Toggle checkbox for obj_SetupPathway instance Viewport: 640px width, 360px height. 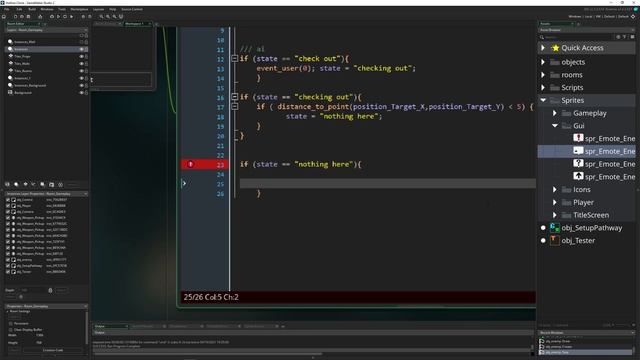[x=8, y=266]
